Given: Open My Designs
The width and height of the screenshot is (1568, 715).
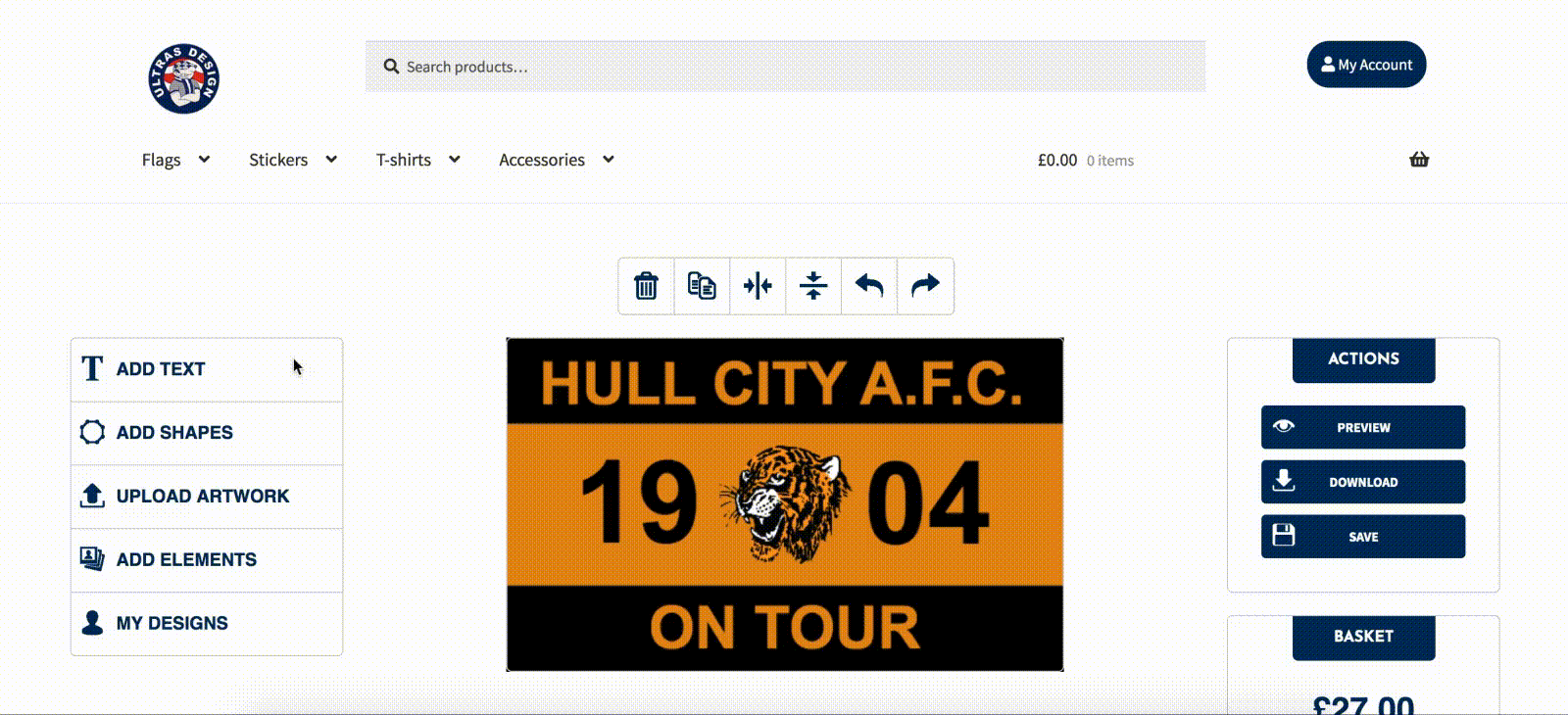Looking at the screenshot, I should click(x=207, y=624).
